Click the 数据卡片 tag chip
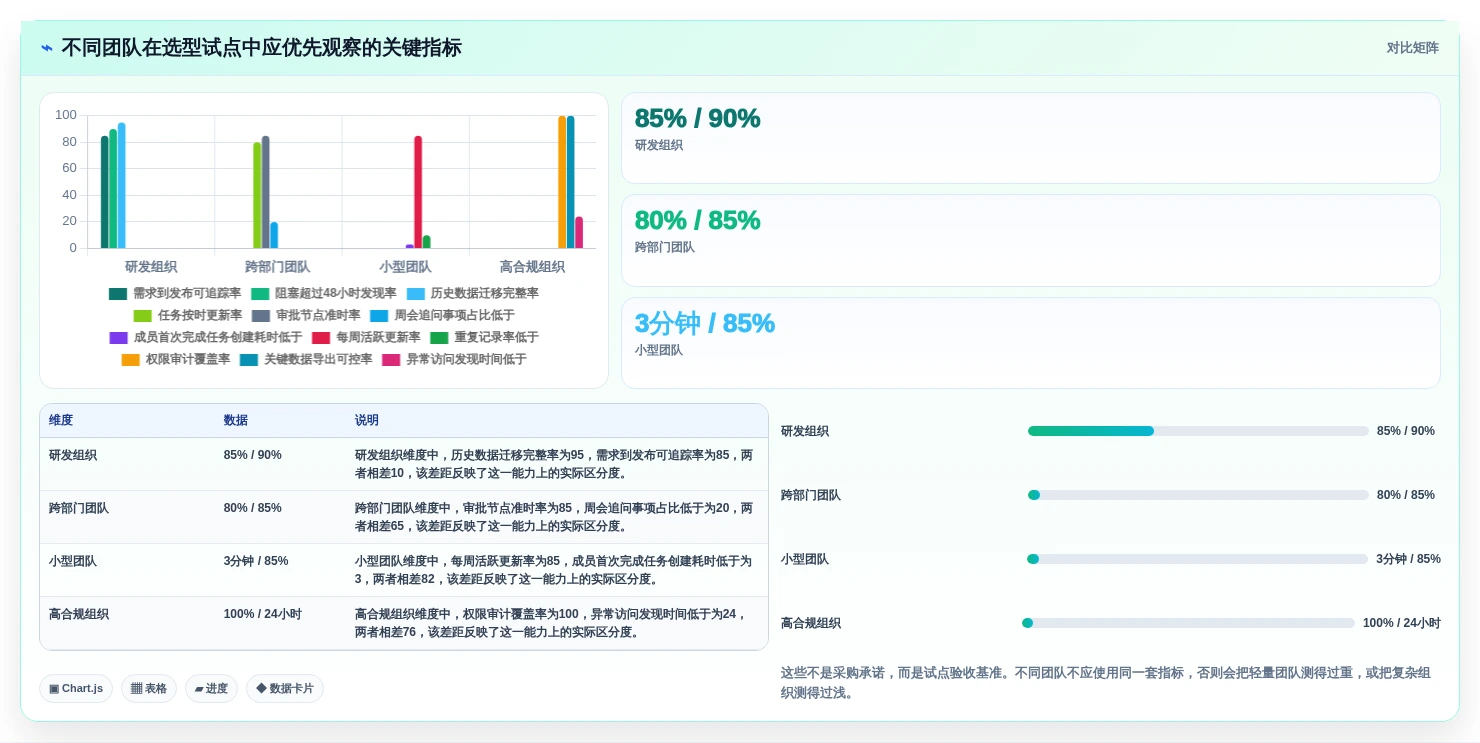 coord(285,688)
